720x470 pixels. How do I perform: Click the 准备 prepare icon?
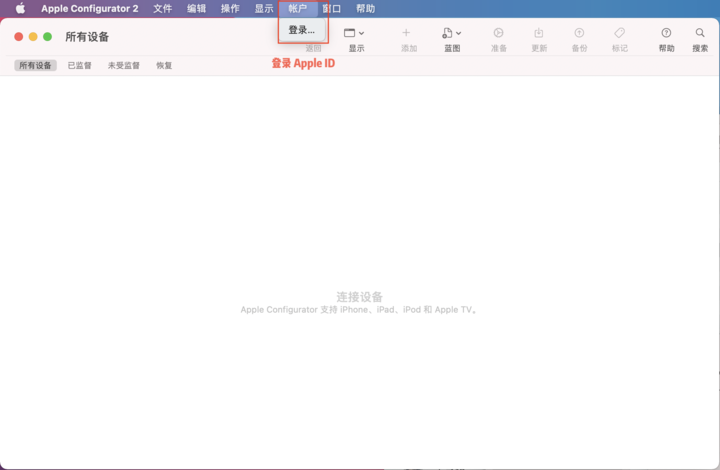click(498, 33)
